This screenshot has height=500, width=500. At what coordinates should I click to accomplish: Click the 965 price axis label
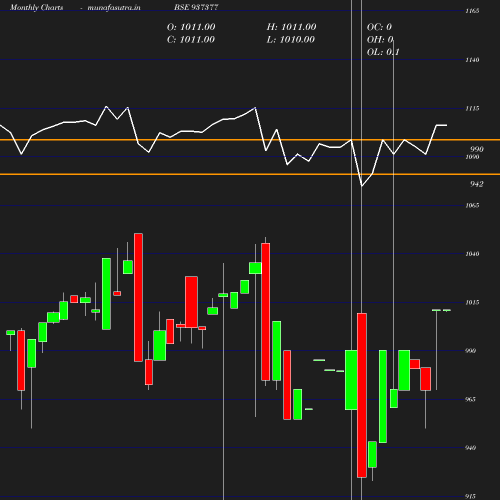tap(470, 399)
